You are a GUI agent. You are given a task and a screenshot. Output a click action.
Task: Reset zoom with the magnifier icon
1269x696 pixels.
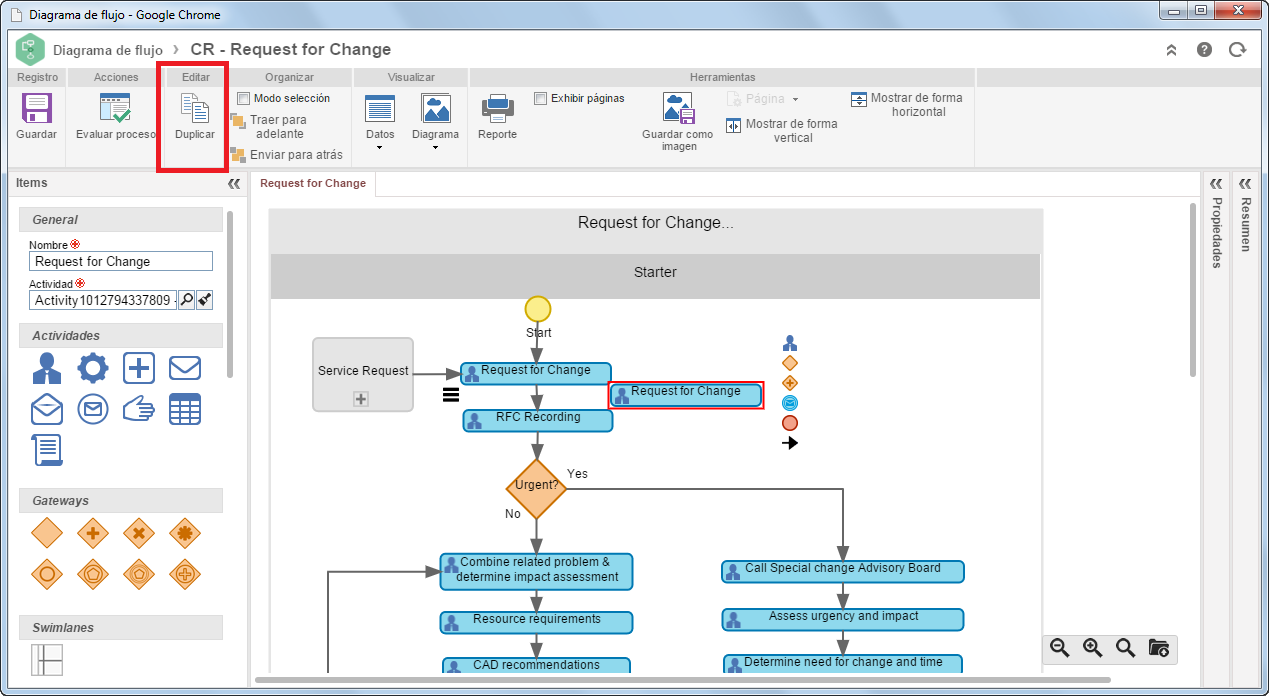click(1125, 648)
